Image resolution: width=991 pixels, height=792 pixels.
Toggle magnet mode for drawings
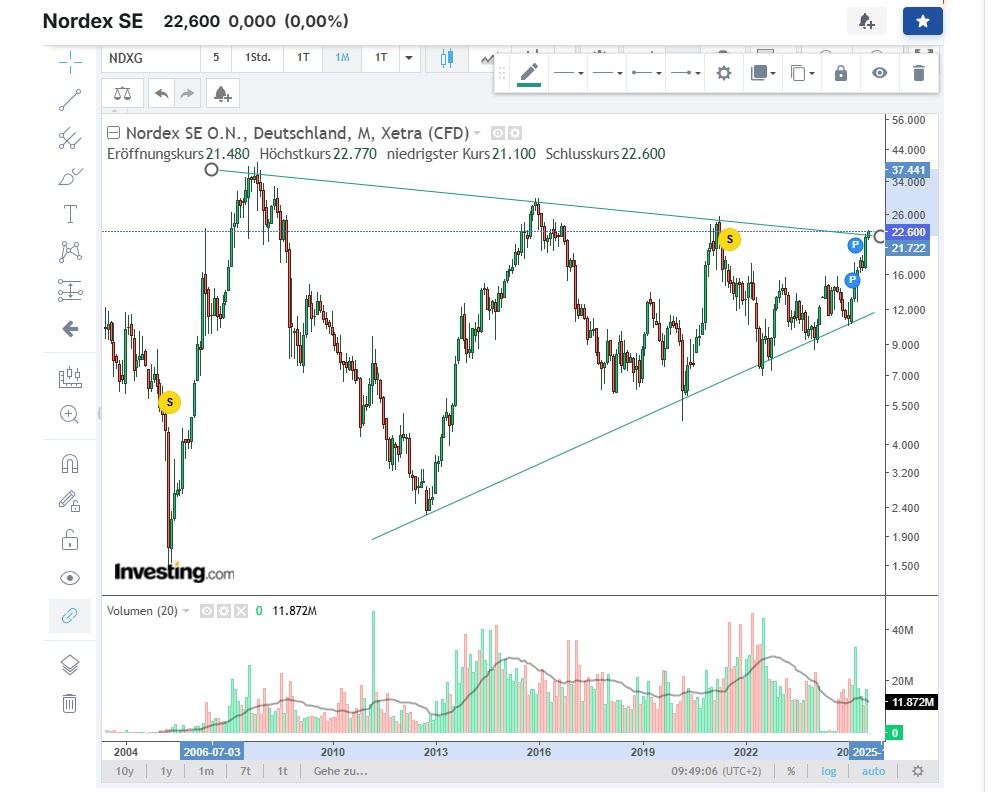tap(70, 464)
